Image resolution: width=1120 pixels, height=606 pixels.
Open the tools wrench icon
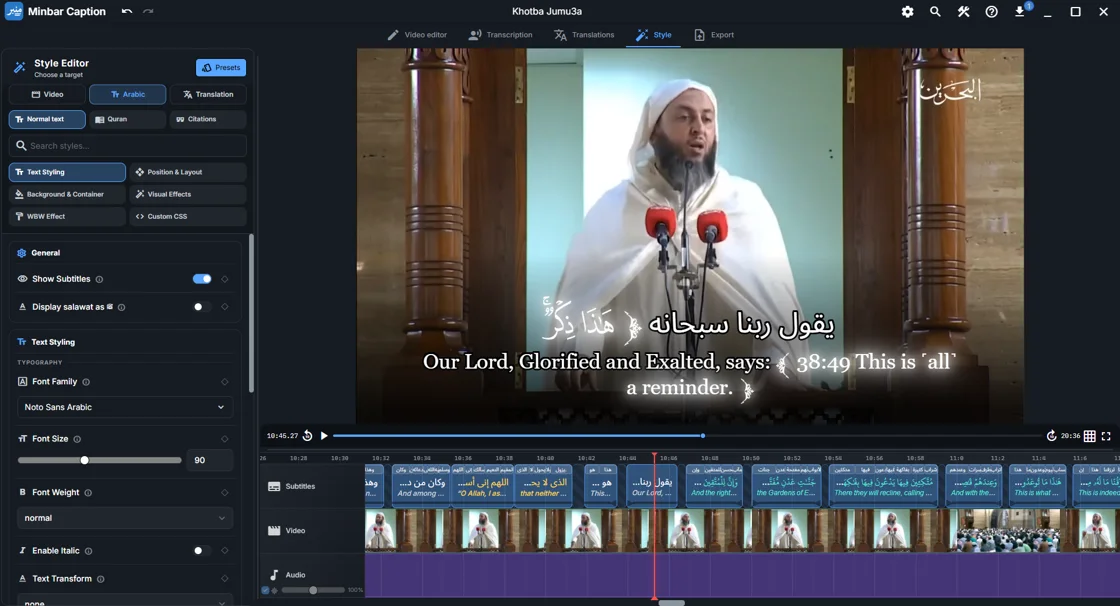964,11
